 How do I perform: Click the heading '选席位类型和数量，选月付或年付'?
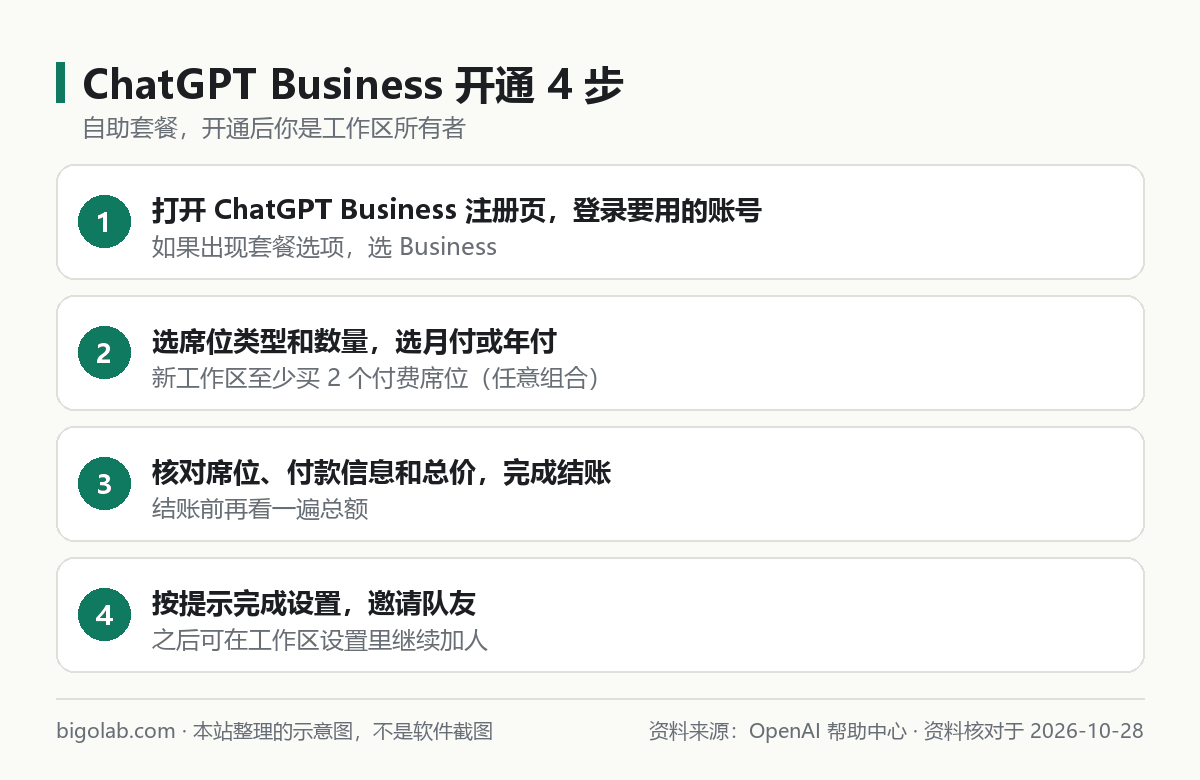tap(354, 342)
